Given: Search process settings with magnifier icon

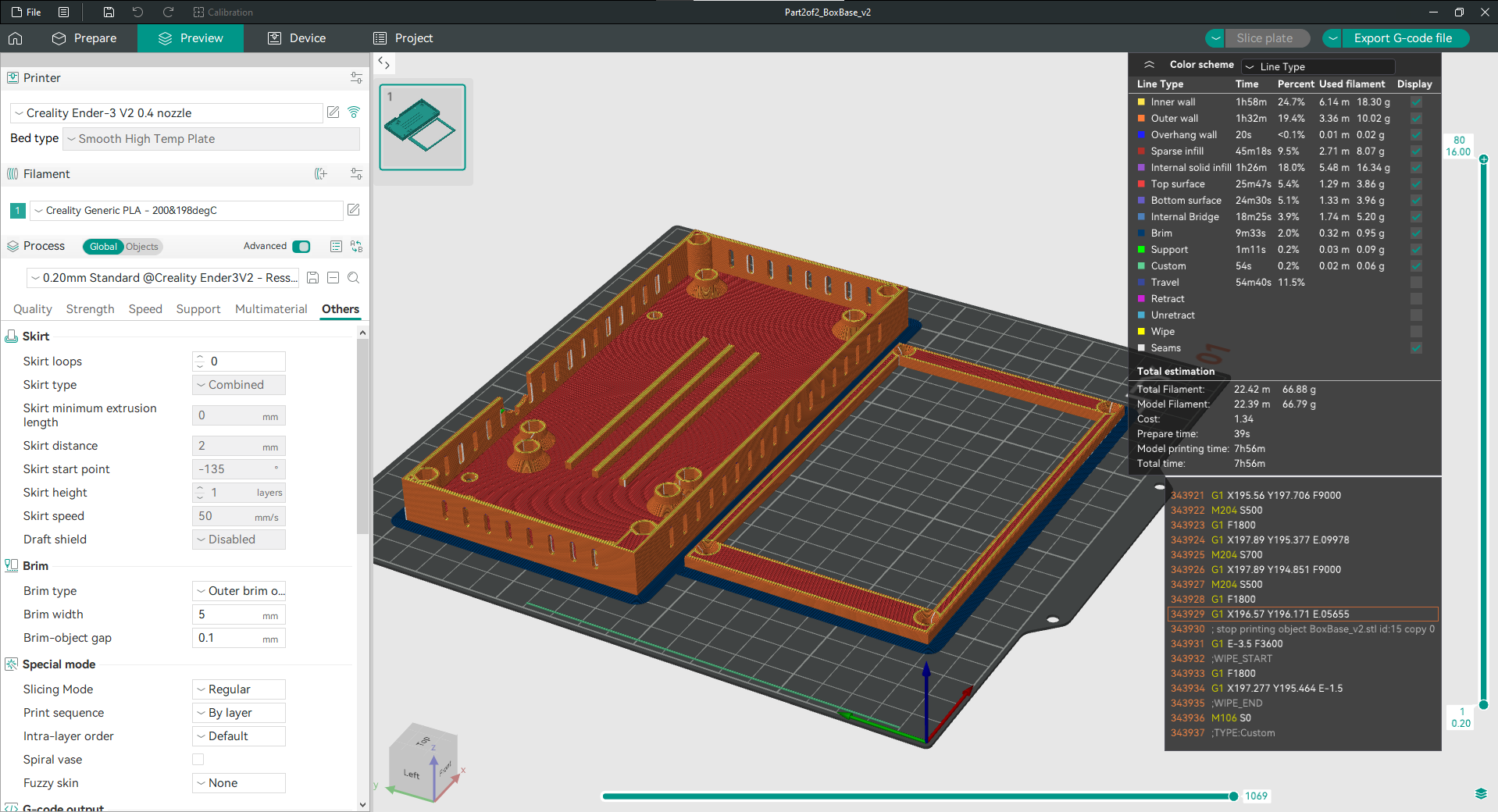Looking at the screenshot, I should coord(353,278).
